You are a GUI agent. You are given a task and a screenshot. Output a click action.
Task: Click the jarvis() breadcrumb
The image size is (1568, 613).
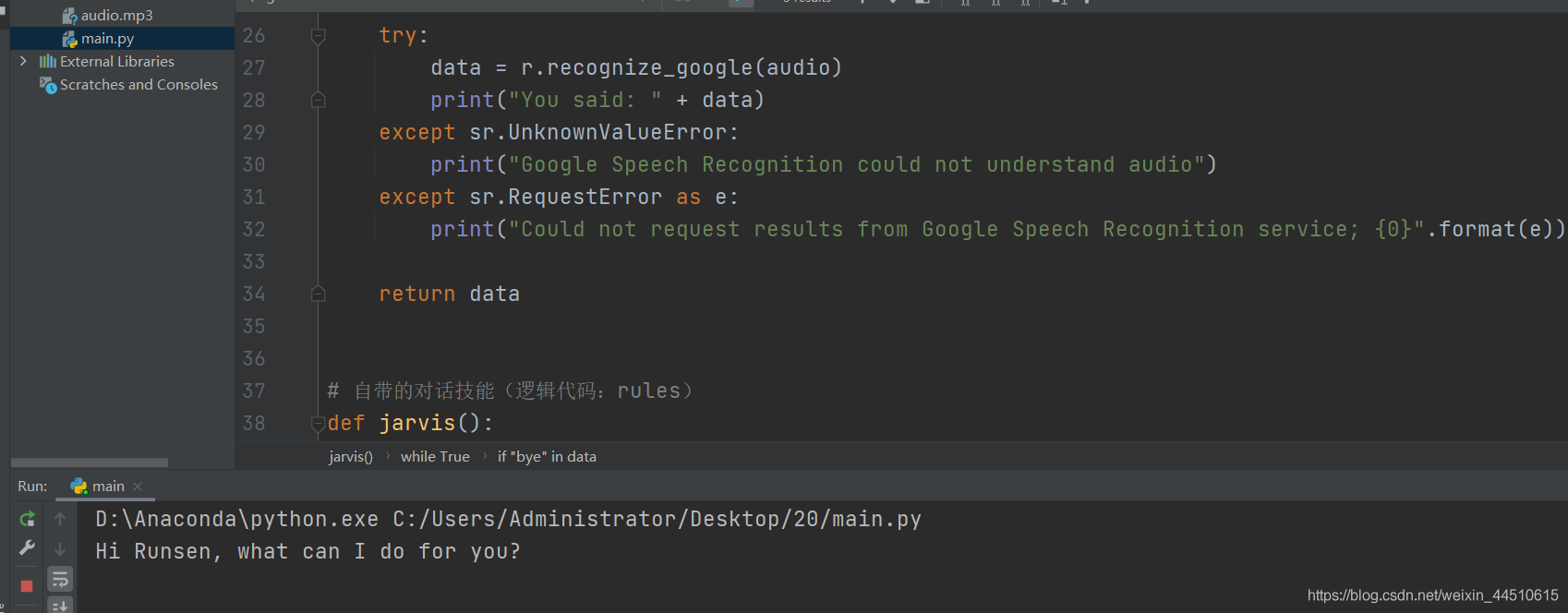click(351, 457)
